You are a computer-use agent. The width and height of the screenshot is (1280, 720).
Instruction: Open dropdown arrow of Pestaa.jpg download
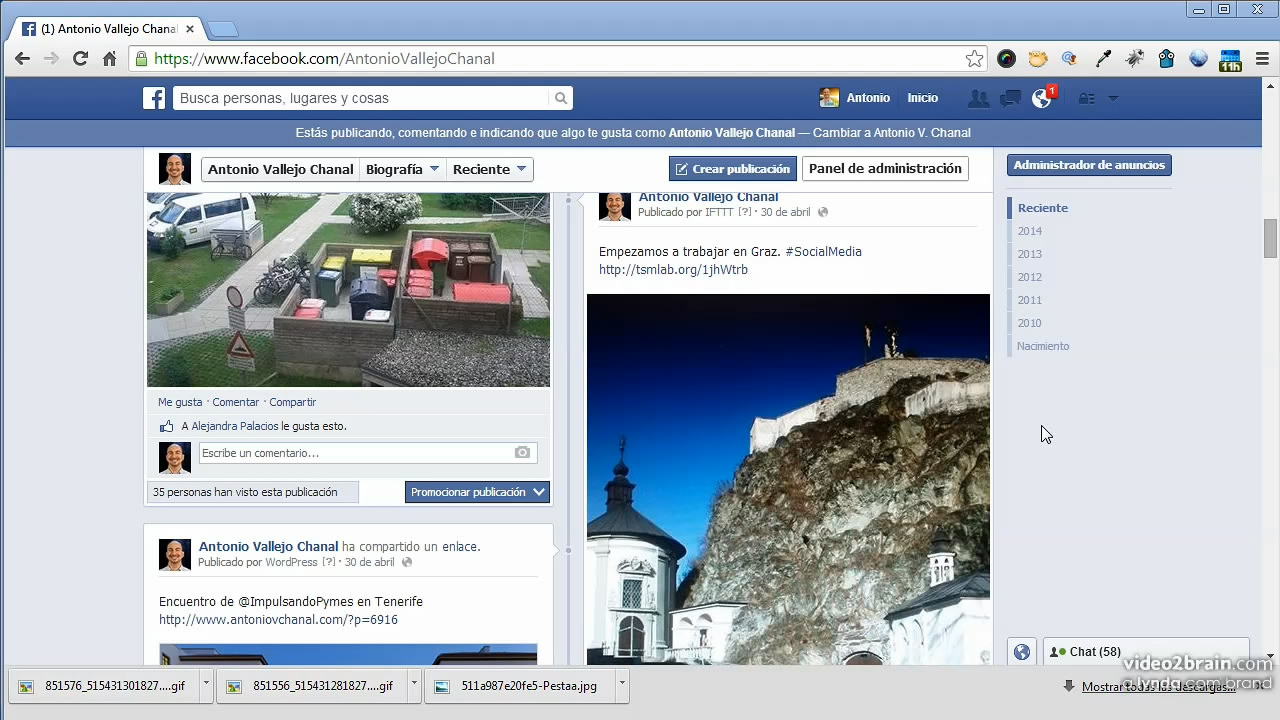point(622,686)
